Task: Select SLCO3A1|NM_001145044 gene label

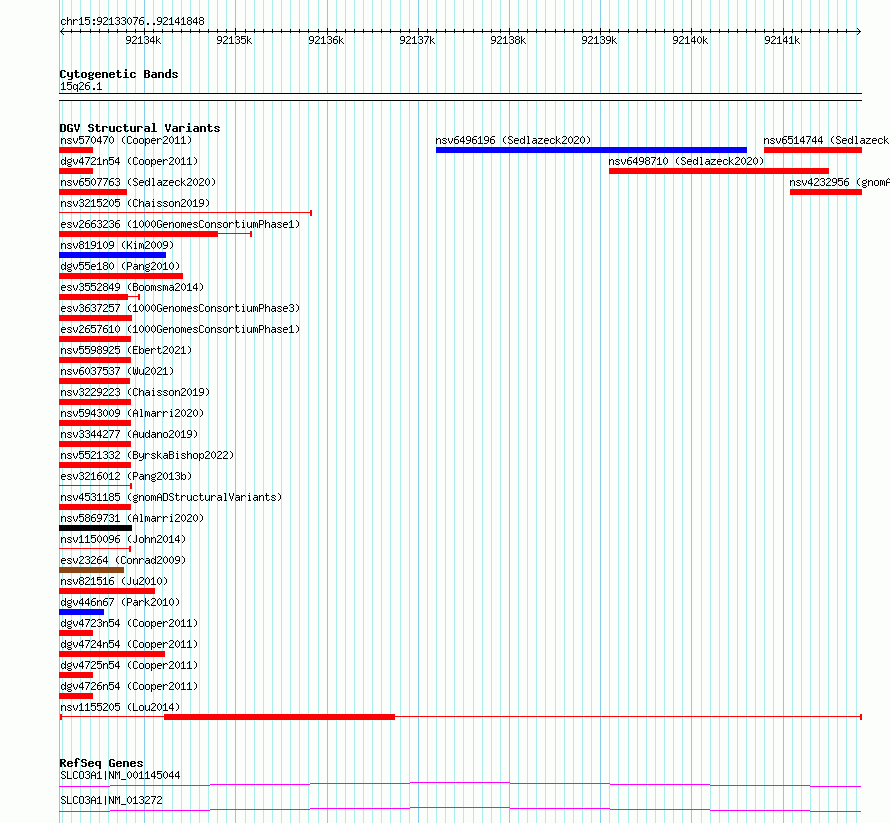Action: click(x=120, y=775)
